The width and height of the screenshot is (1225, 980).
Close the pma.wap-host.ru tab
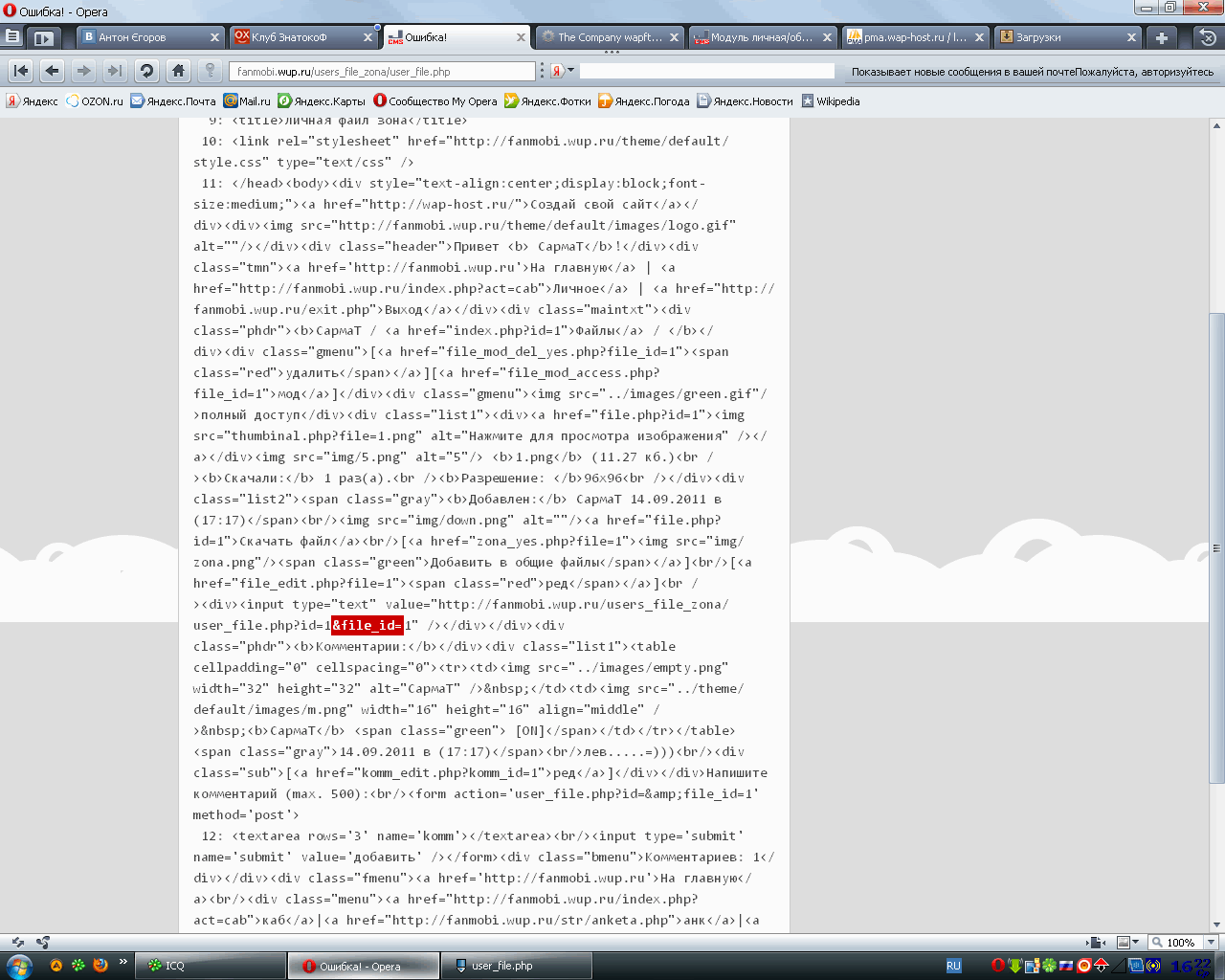click(979, 37)
